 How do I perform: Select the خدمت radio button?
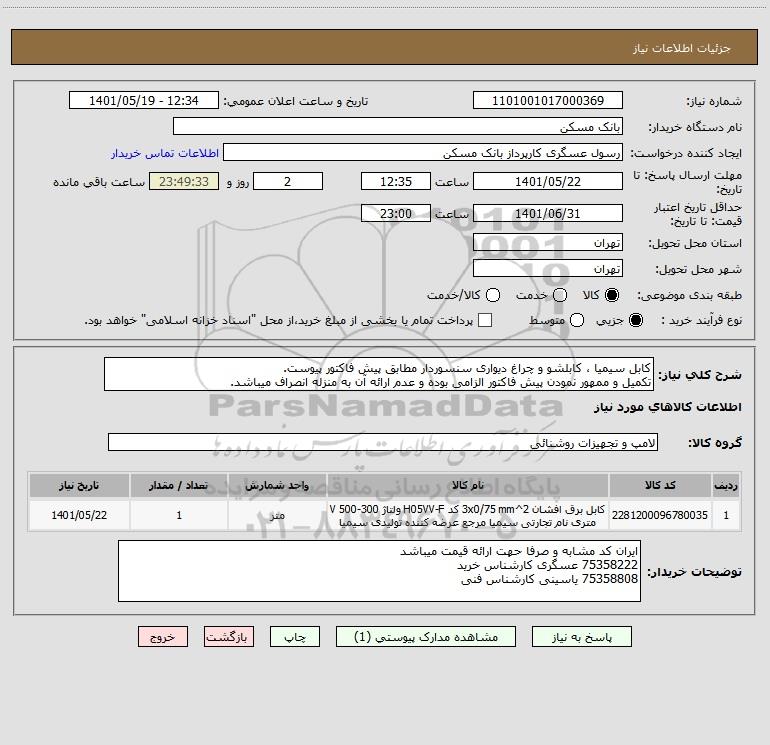click(560, 295)
